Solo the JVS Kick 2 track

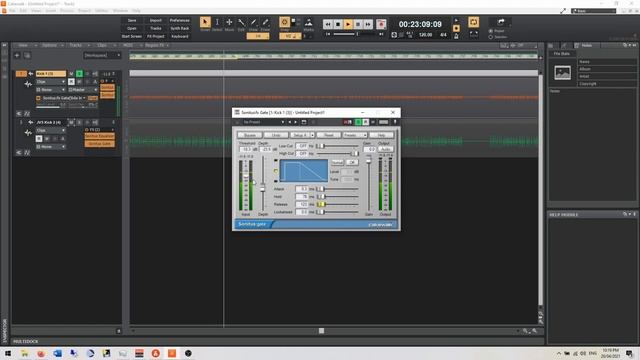click(79, 122)
